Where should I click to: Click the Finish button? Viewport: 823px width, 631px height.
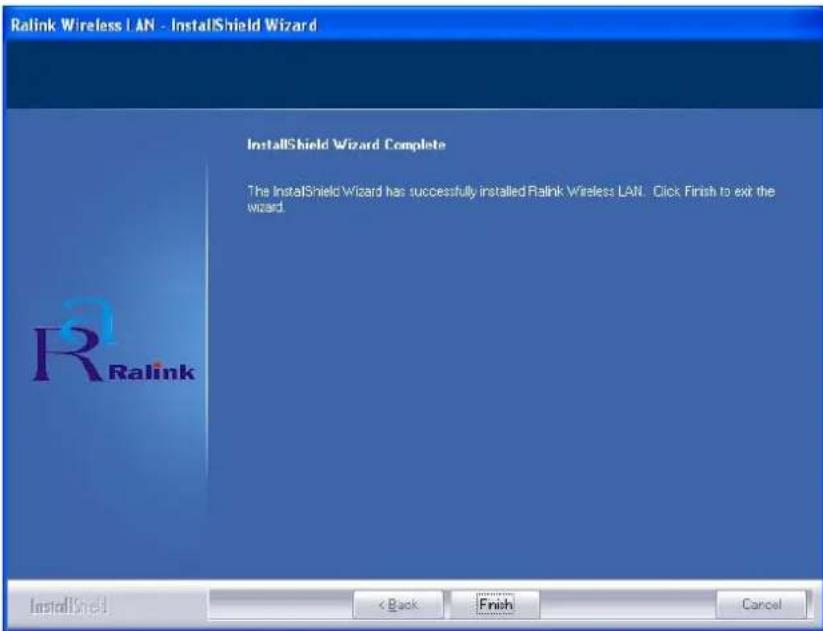495,605
